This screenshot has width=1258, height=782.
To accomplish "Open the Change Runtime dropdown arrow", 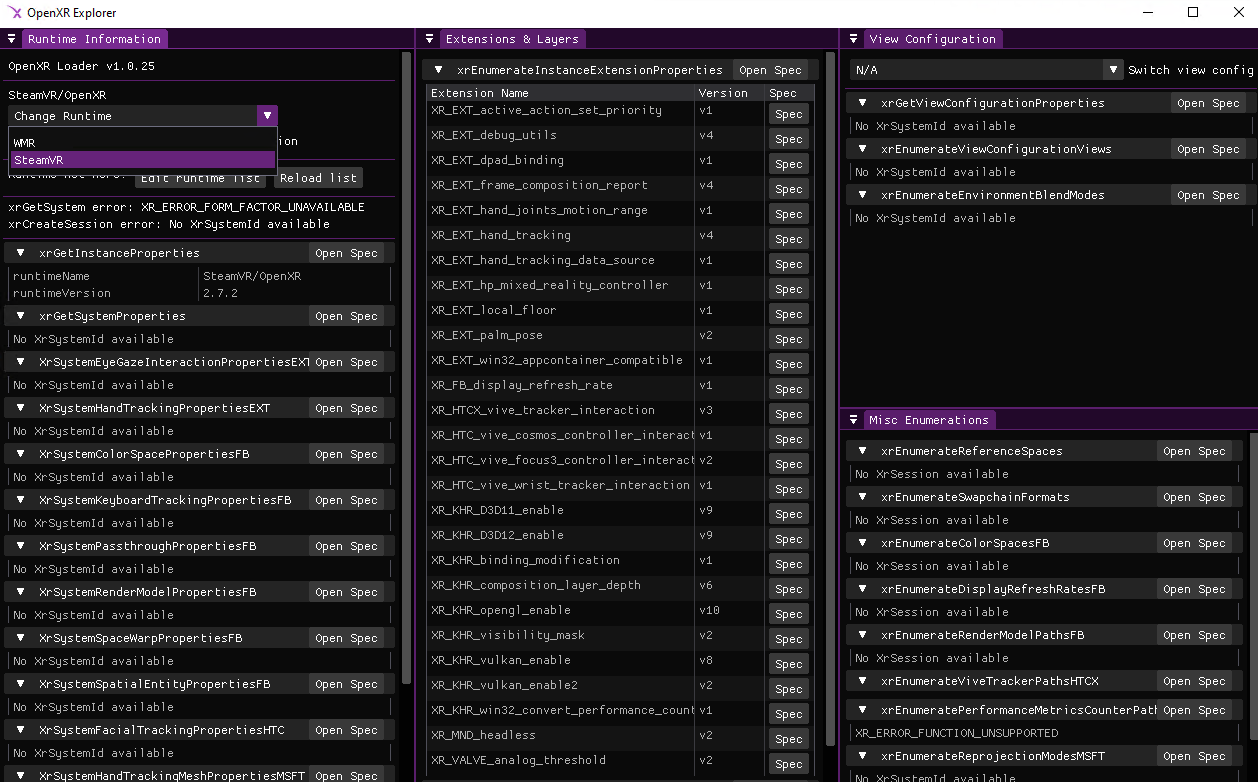I will tap(267, 116).
